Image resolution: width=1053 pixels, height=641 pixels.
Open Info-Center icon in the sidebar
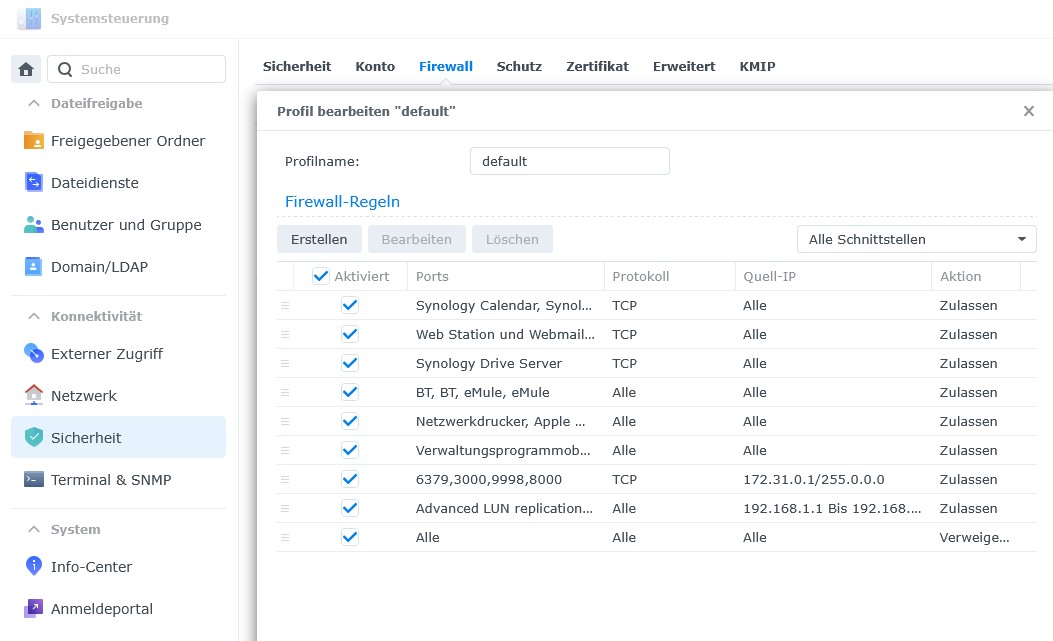[34, 567]
